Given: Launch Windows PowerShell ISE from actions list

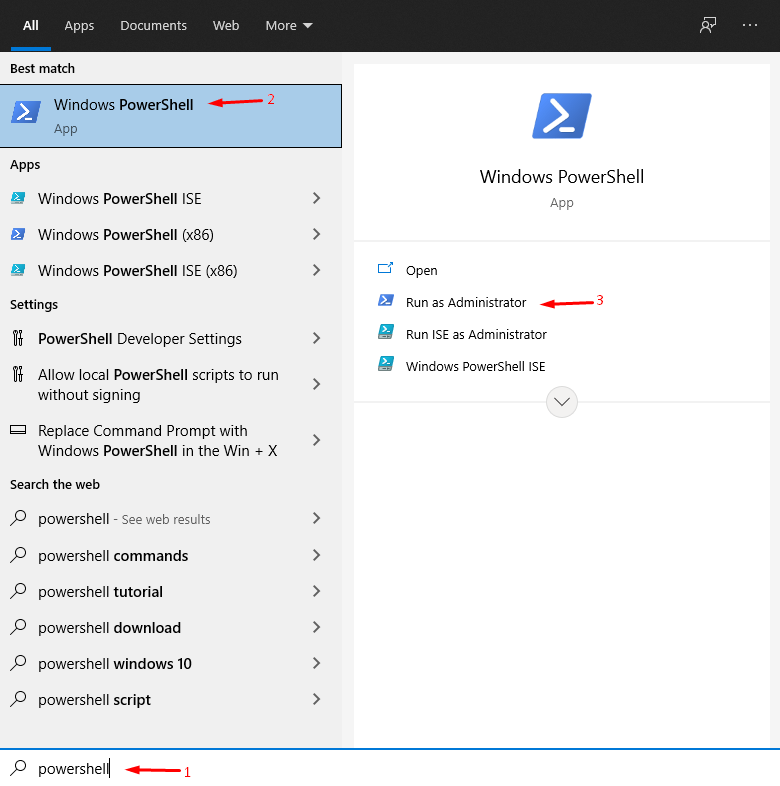Looking at the screenshot, I should [x=475, y=366].
